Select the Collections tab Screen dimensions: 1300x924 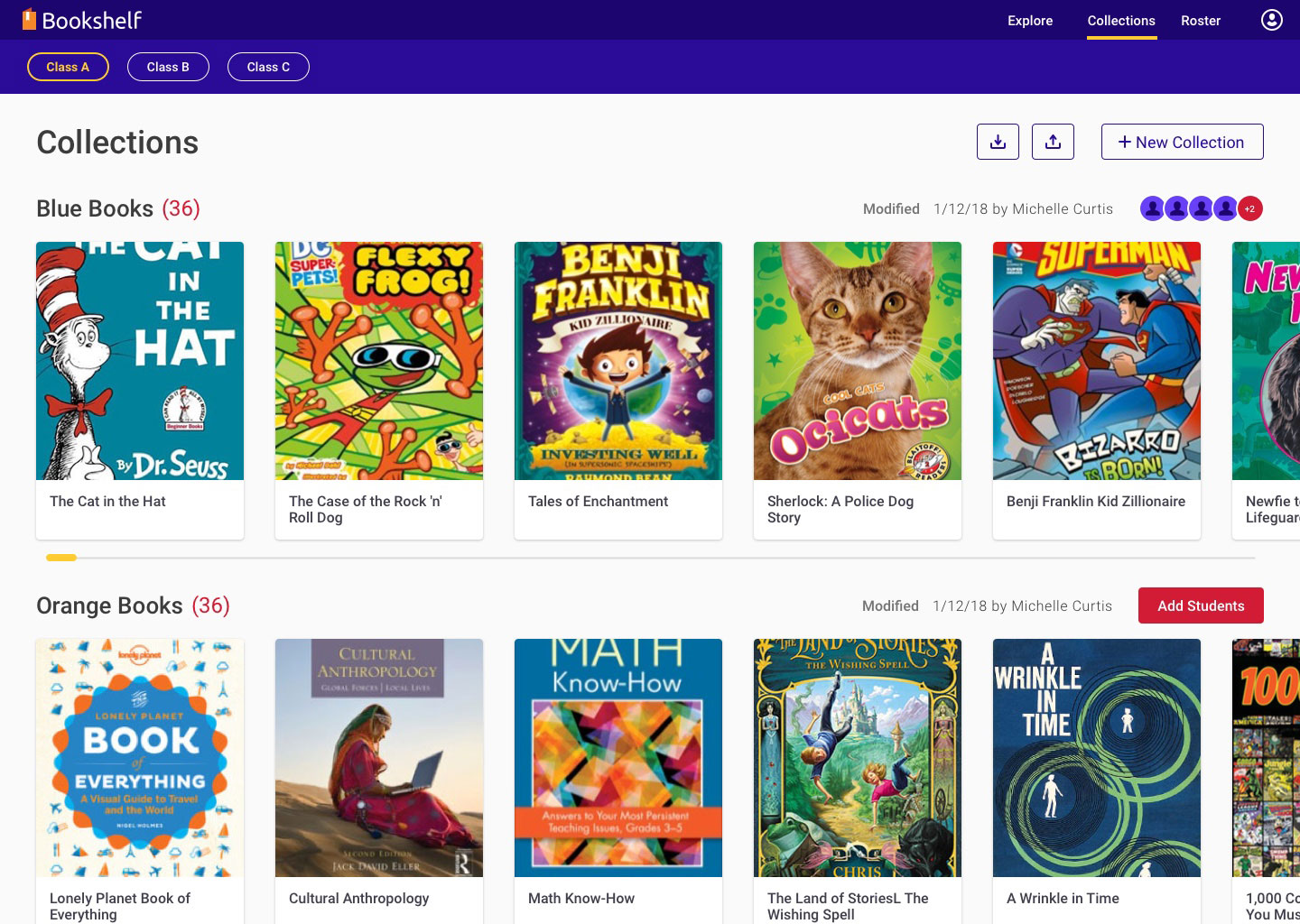tap(1121, 21)
